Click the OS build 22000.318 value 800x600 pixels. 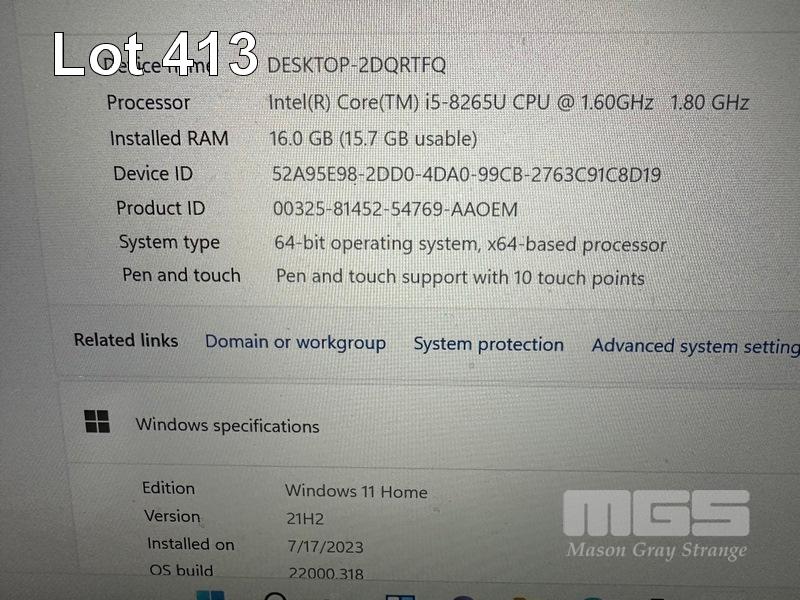[x=326, y=573]
